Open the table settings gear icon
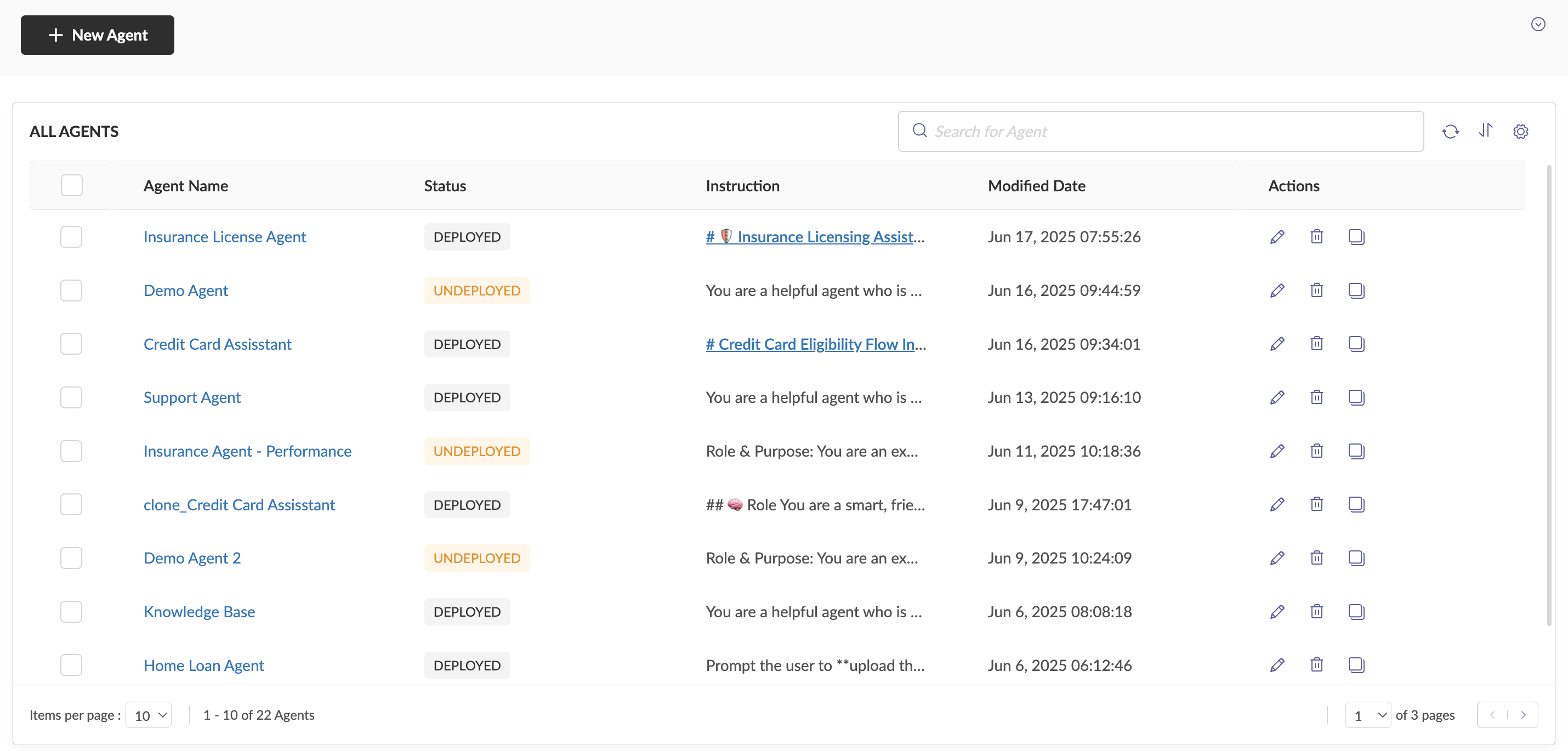Image resolution: width=1568 pixels, height=751 pixels. 1520,132
